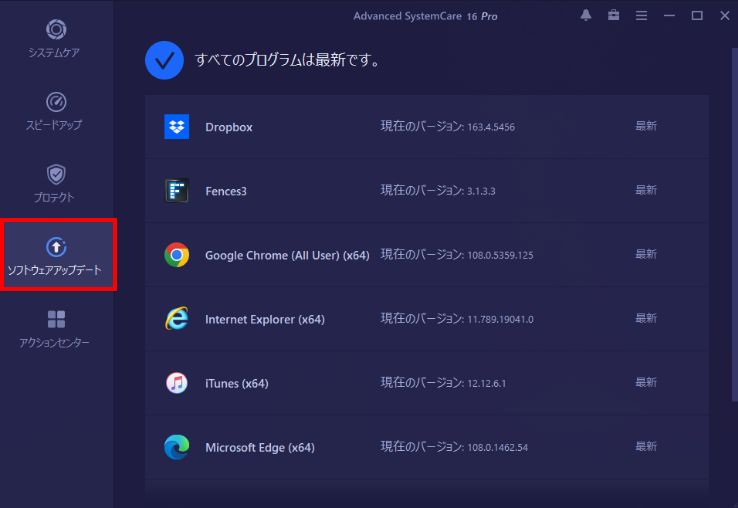The image size is (738, 508).
Task: Click 最新 status in iTunes row
Action: point(646,382)
